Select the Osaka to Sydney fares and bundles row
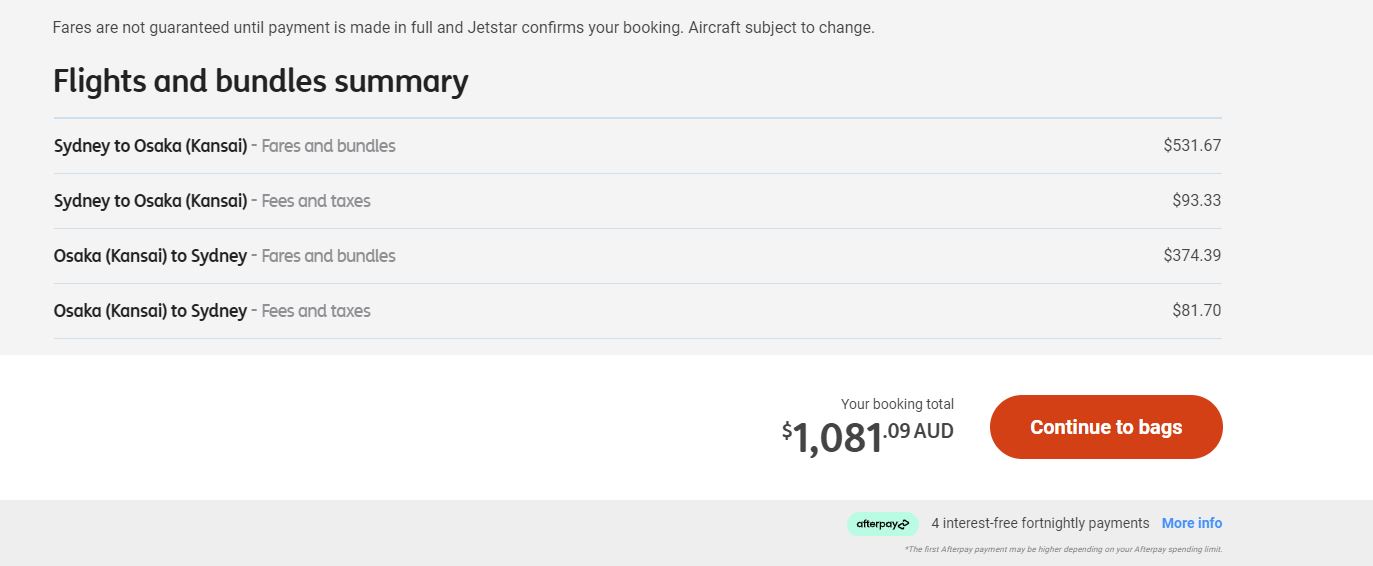This screenshot has width=1373, height=566. pos(637,256)
